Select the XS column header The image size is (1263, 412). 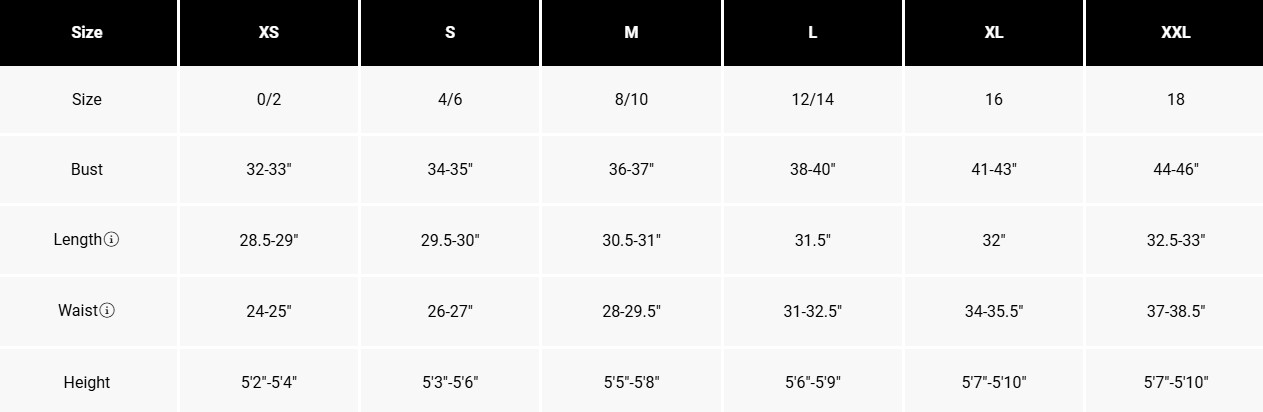click(x=269, y=32)
